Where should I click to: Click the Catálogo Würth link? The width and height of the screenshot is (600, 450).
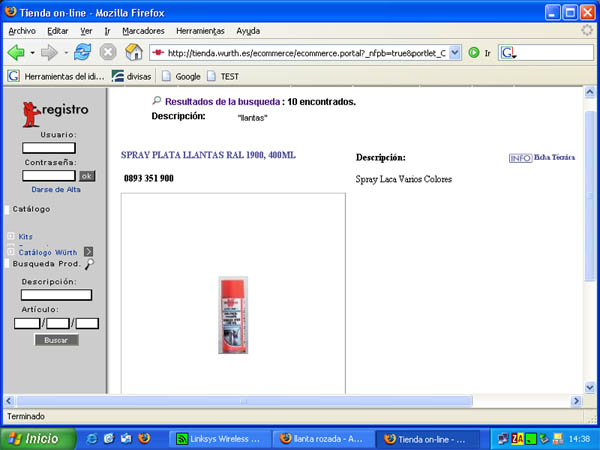coord(48,252)
